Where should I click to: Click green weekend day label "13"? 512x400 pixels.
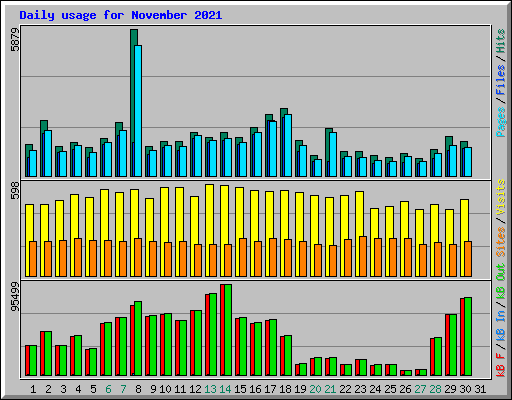210,389
